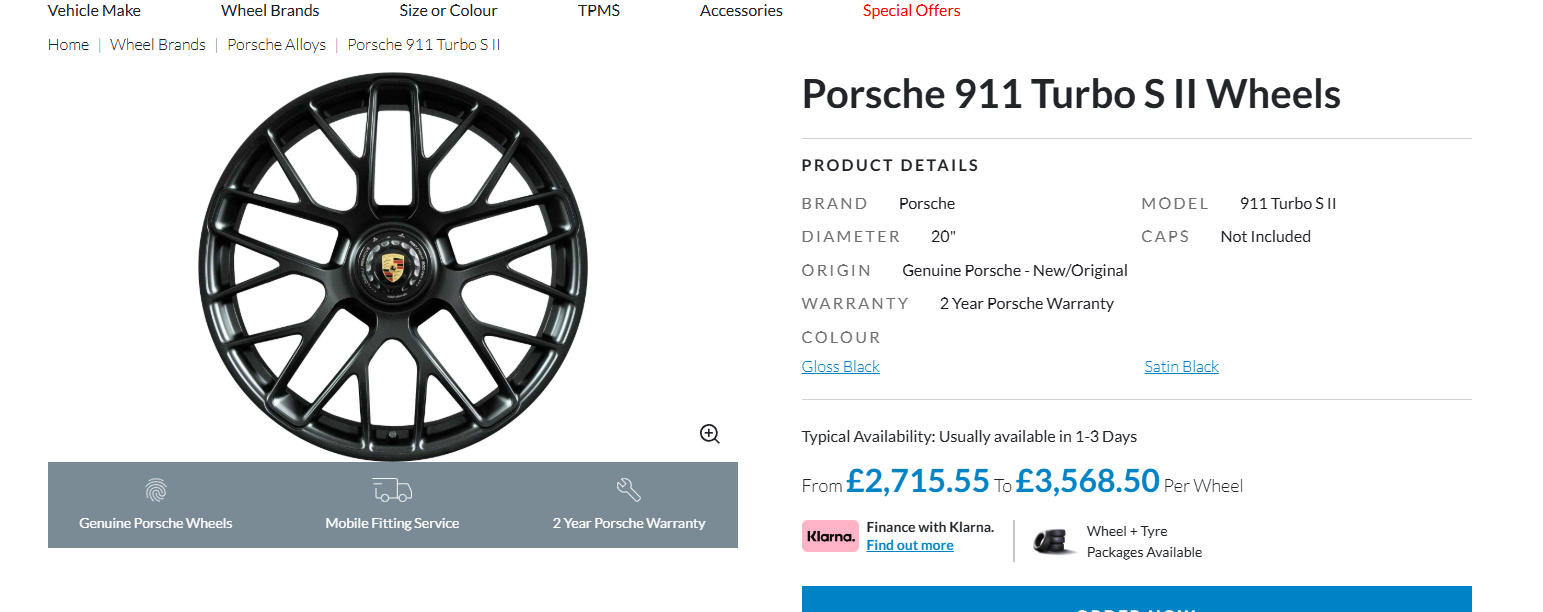Click the stacked tyres package icon
Viewport: 1543px width, 612px height.
pyautogui.click(x=1055, y=541)
